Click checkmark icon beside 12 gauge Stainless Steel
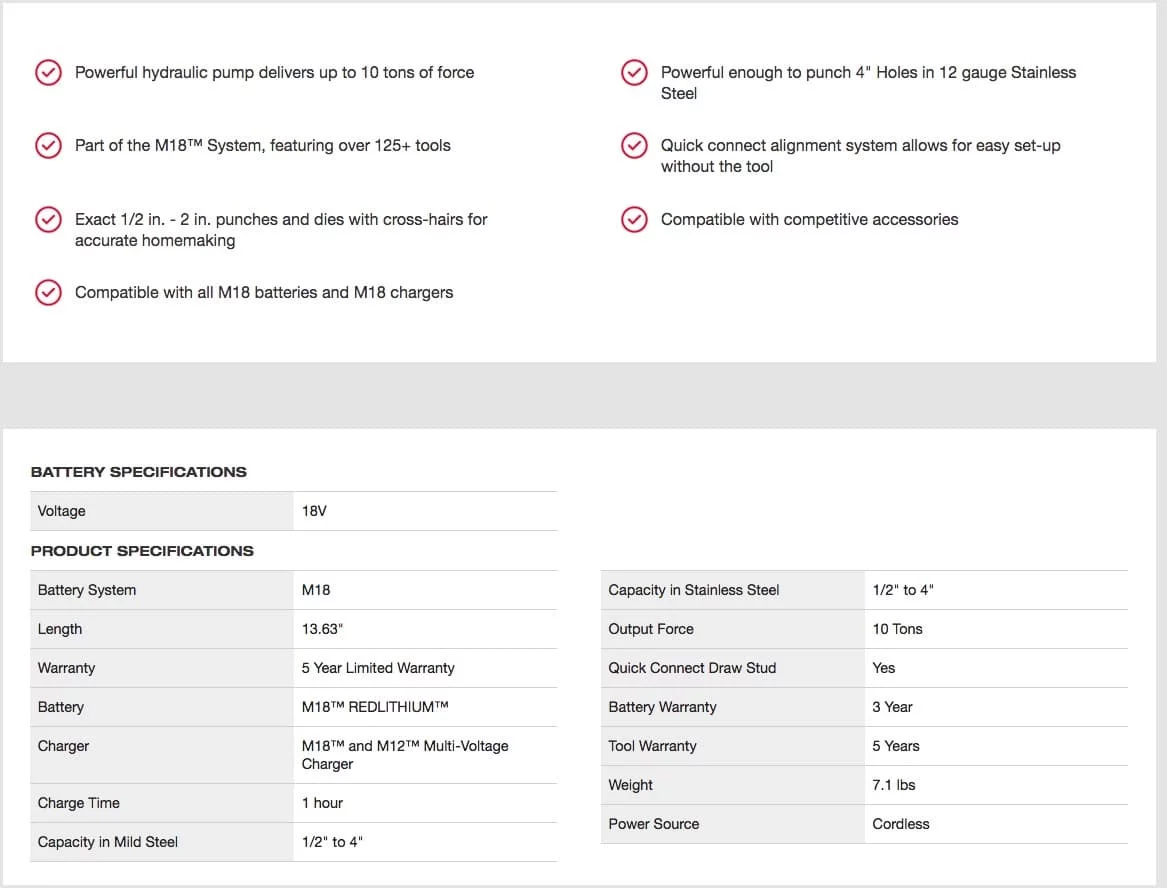 (x=634, y=72)
